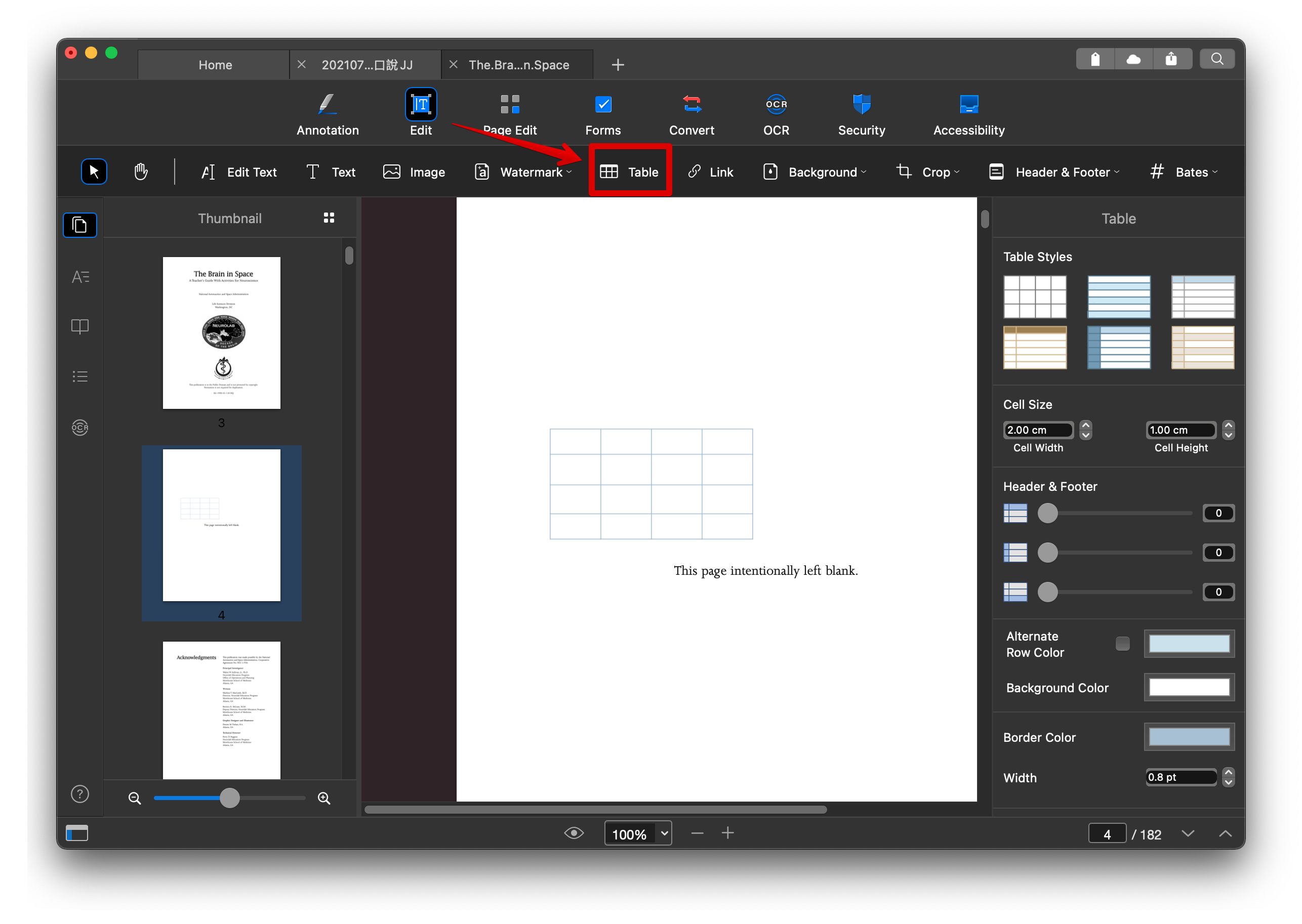Open the bookmarks sidebar panel
Image resolution: width=1302 pixels, height=924 pixels.
coord(79,326)
